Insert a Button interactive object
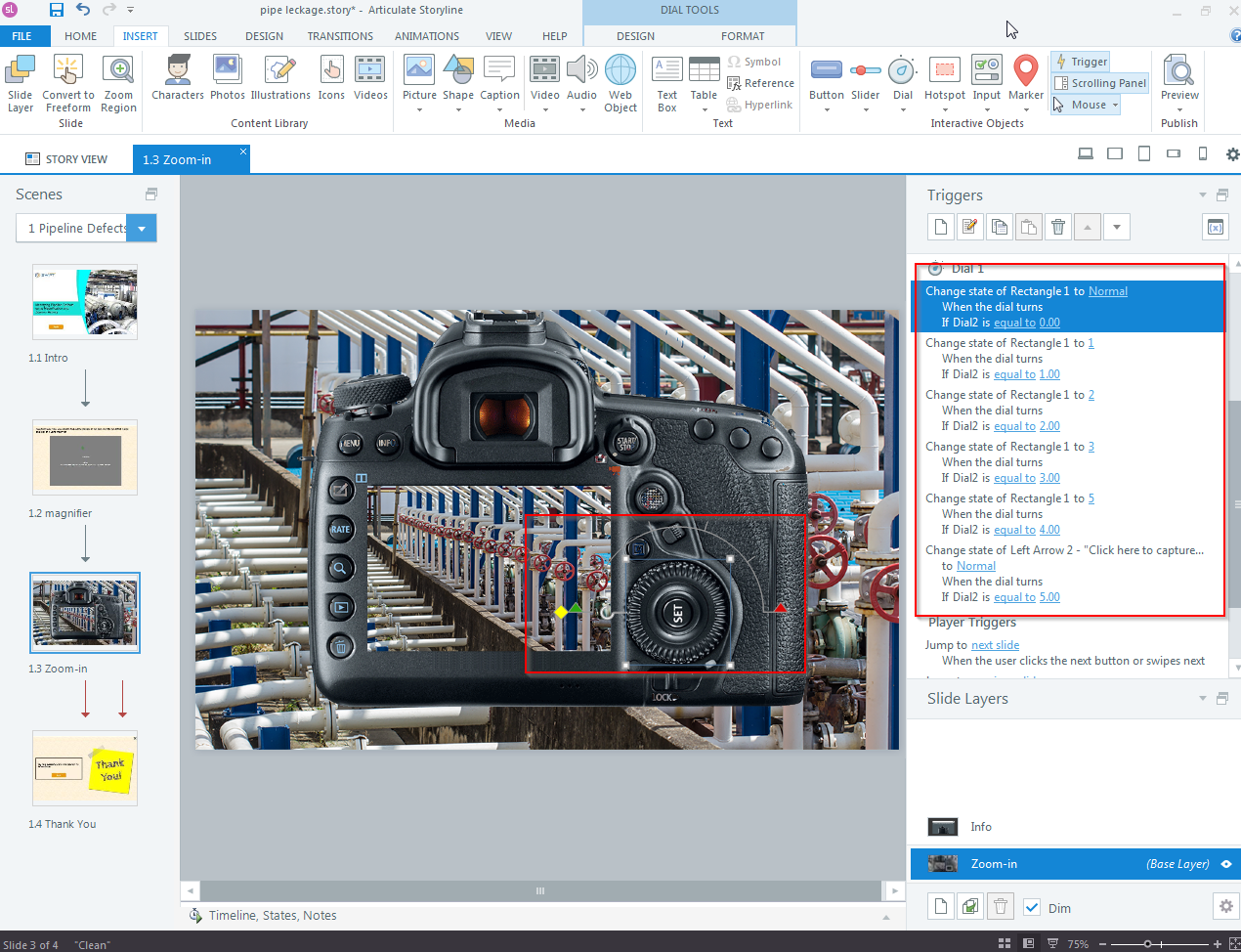The height and width of the screenshot is (952, 1241). 827,84
